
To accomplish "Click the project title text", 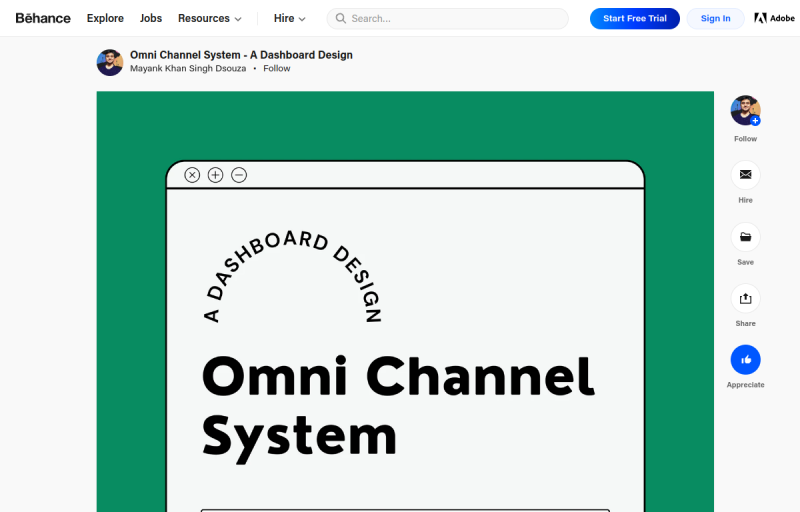I will [241, 55].
